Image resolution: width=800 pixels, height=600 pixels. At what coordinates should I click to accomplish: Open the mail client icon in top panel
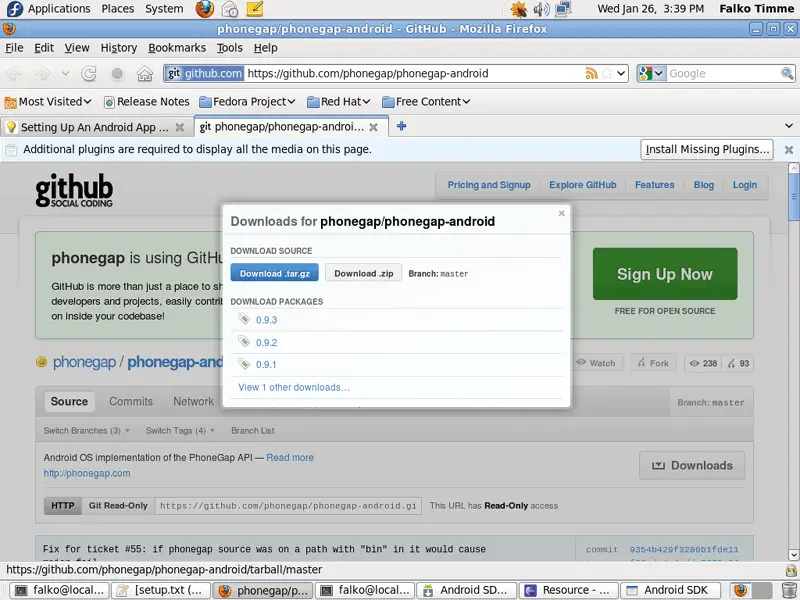pyautogui.click(x=230, y=9)
